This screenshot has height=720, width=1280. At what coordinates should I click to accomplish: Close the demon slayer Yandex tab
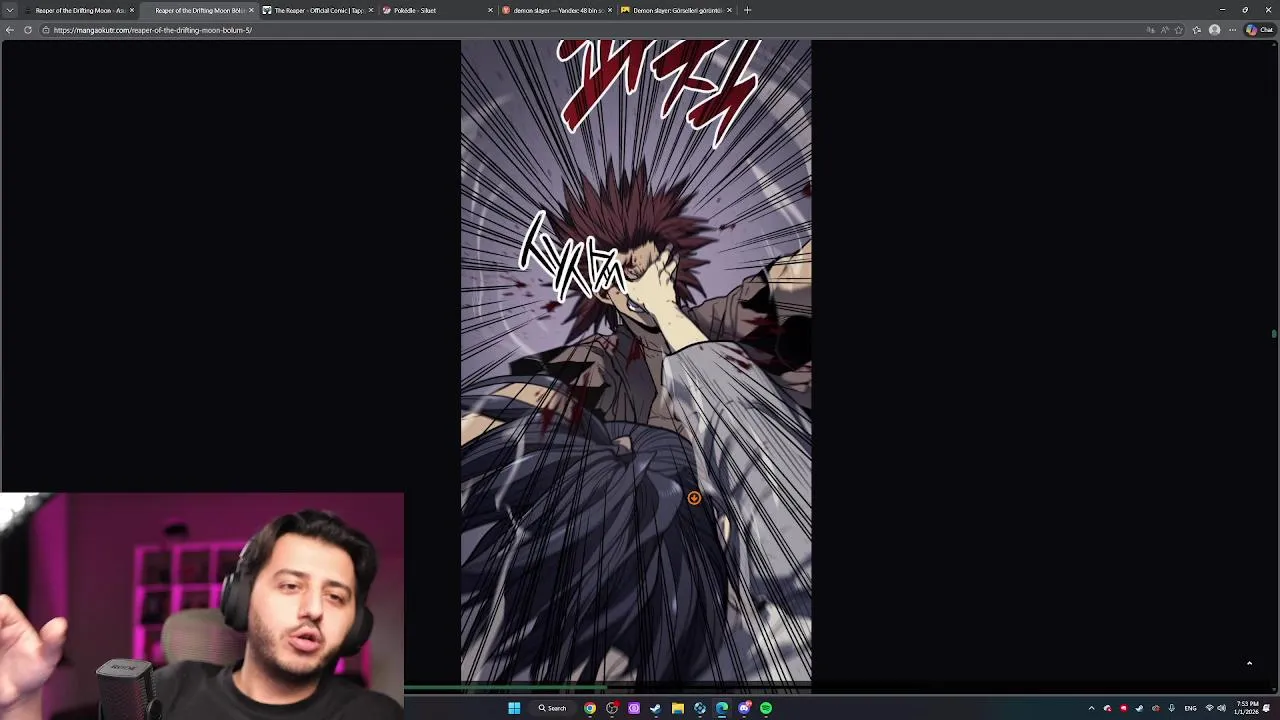coord(609,10)
